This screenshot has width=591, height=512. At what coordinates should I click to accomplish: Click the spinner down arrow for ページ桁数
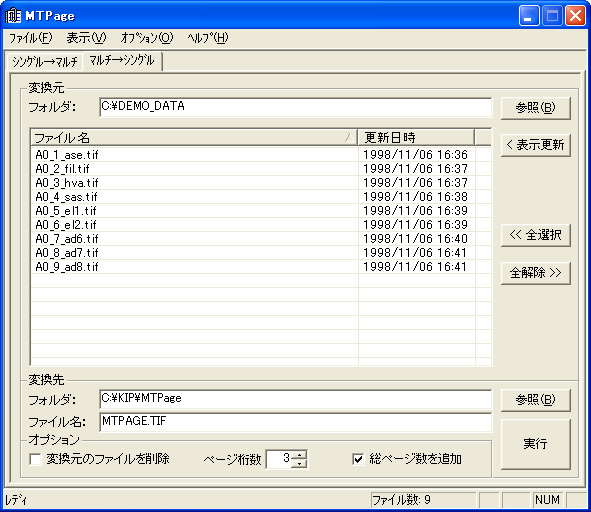coord(300,463)
